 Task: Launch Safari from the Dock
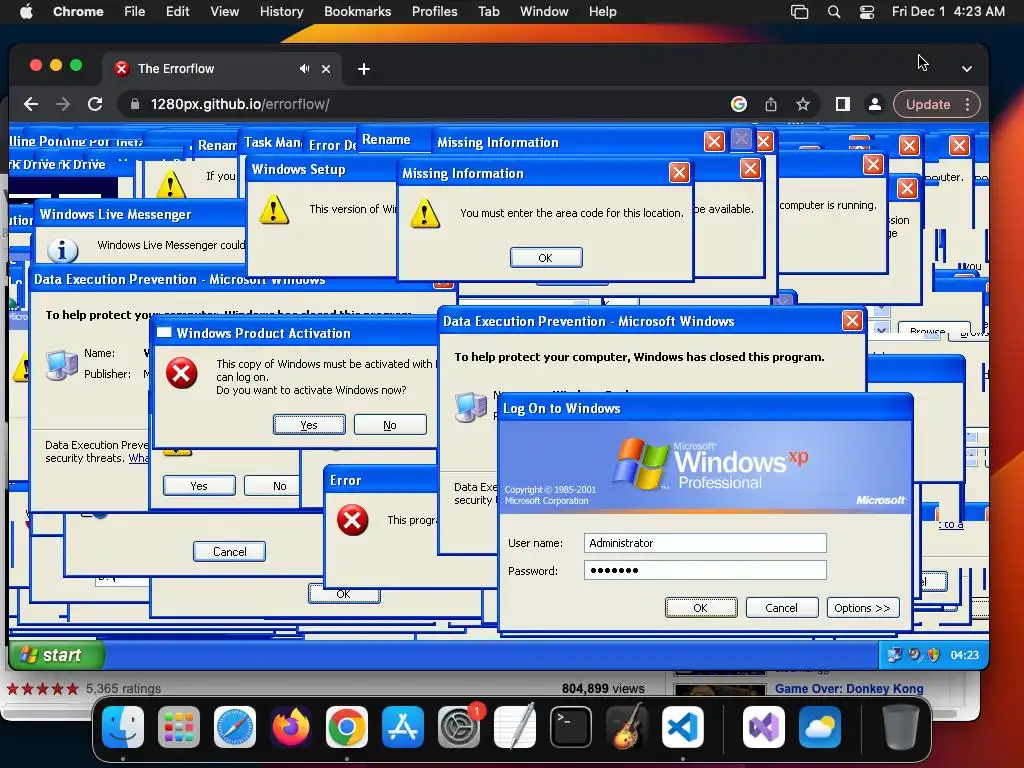[x=235, y=727]
